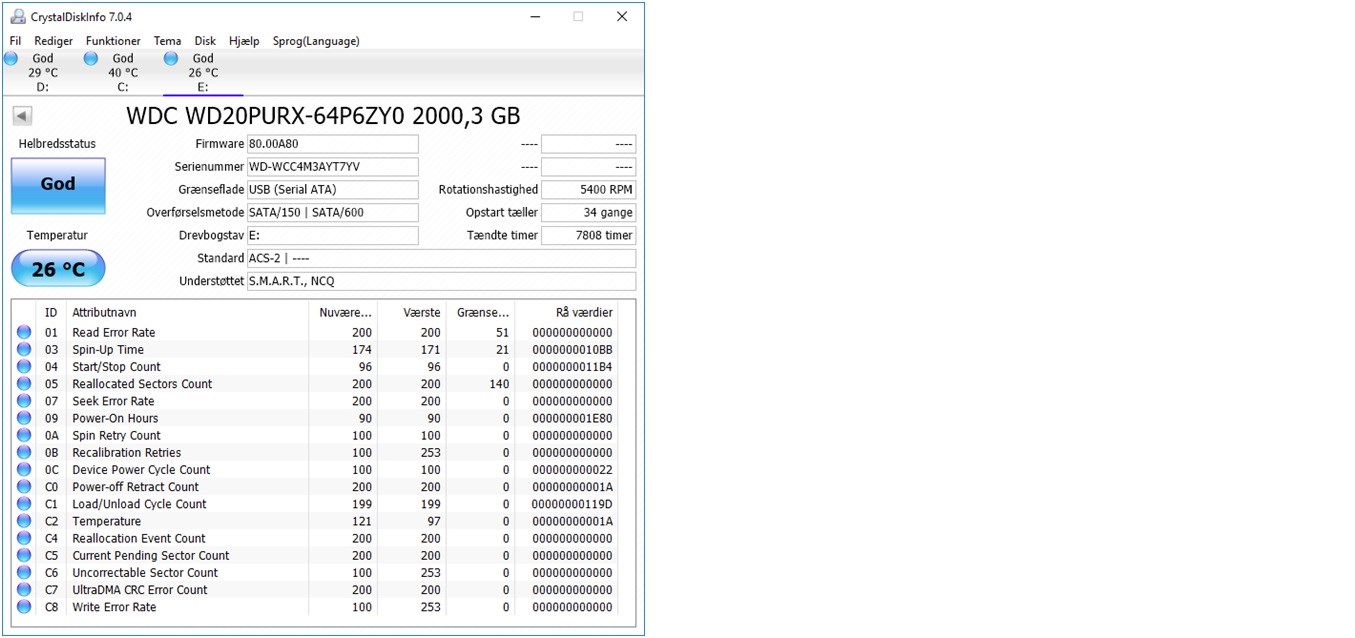Click status orb for Reallocated Sectors Count

coord(24,383)
